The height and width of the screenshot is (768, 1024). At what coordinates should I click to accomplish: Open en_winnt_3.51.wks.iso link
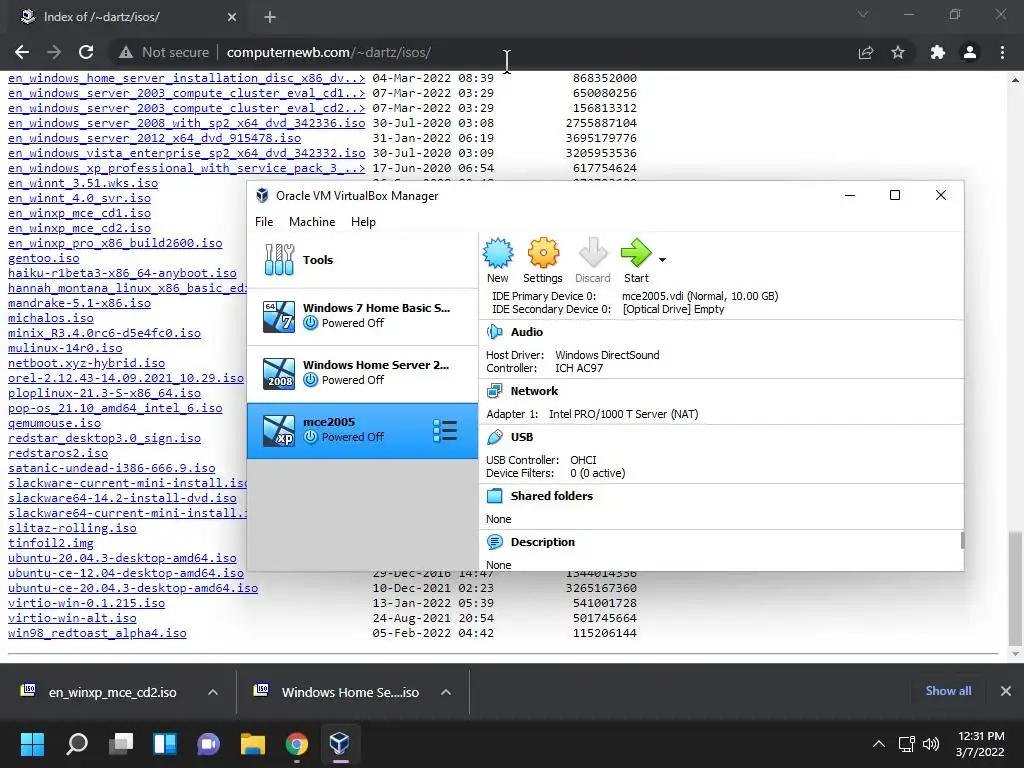tap(83, 184)
